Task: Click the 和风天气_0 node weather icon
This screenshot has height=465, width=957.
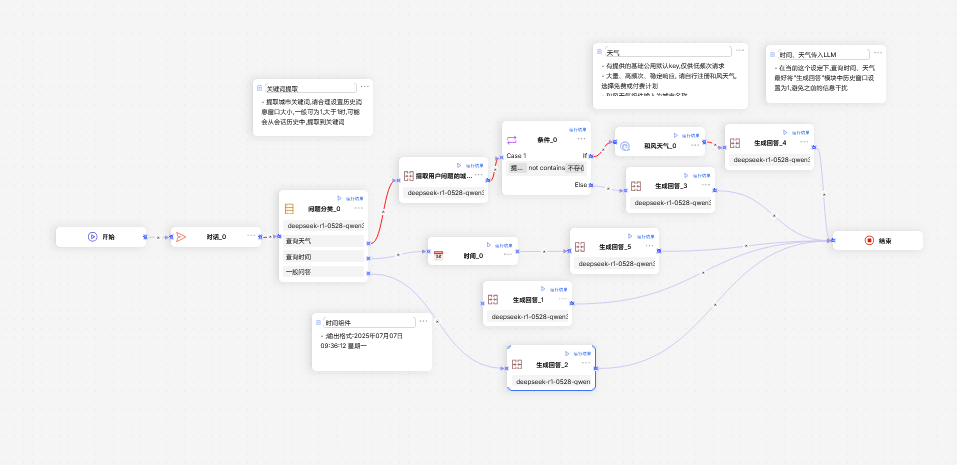Action: (x=625, y=146)
